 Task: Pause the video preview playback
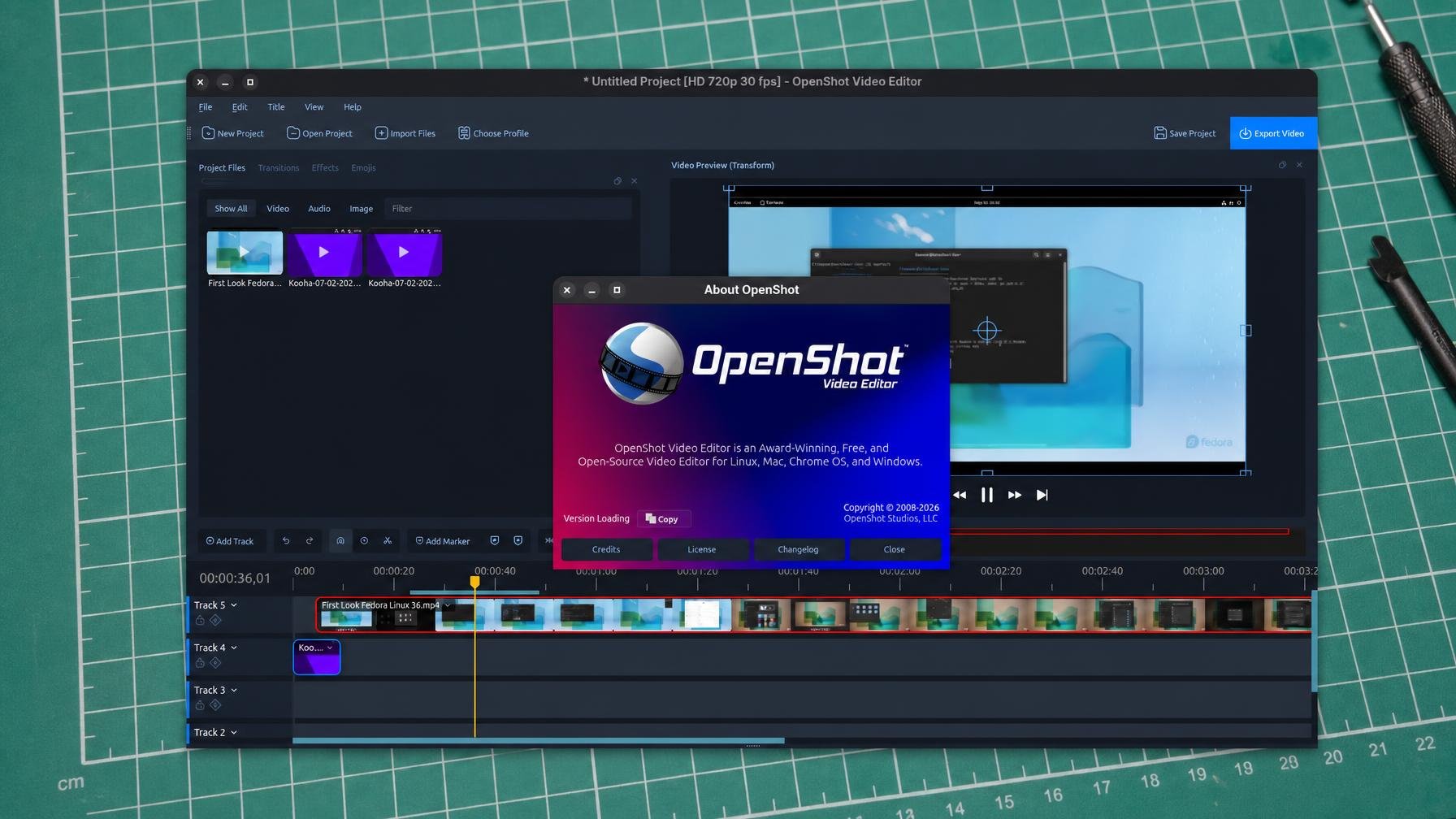(x=987, y=495)
